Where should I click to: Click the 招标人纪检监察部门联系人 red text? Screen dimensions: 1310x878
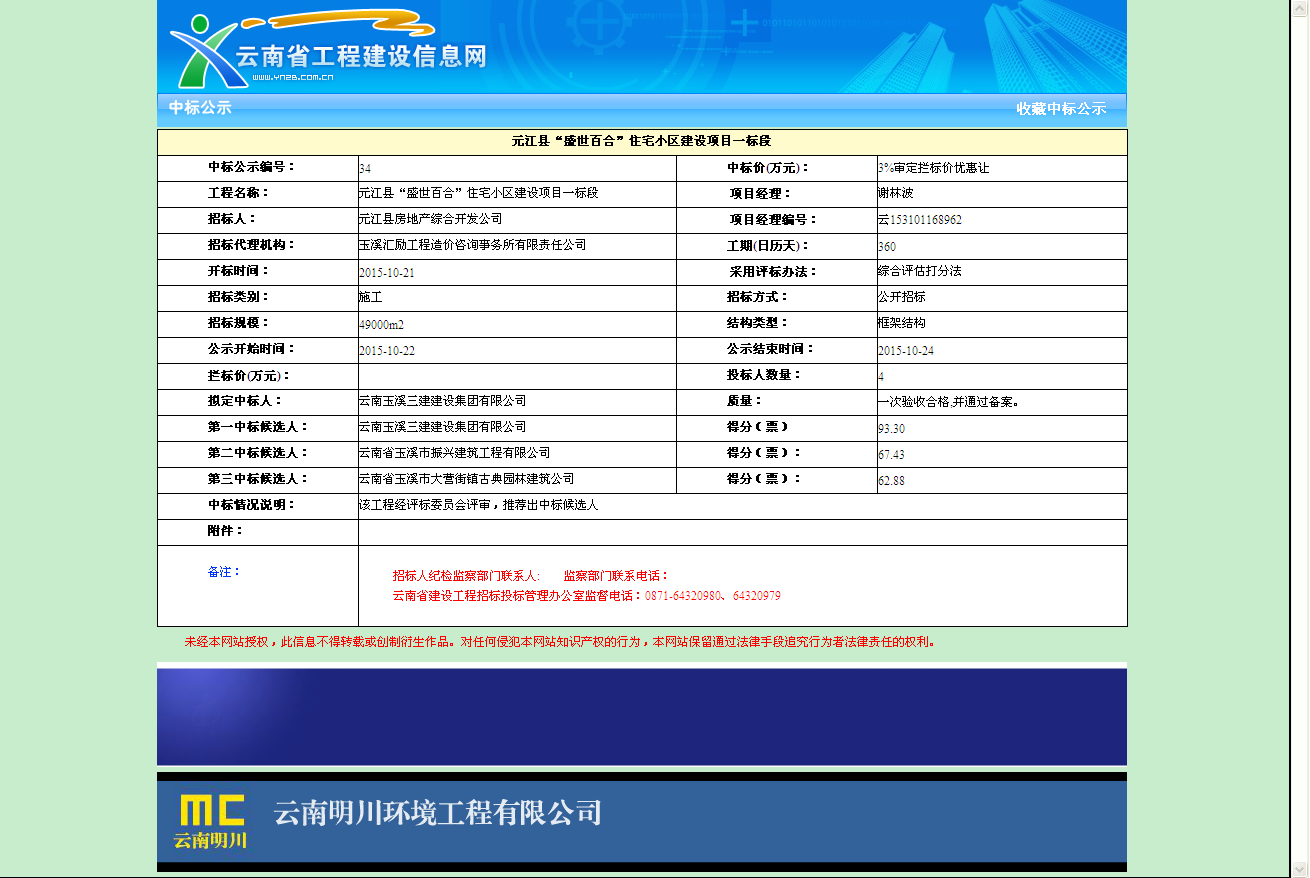click(466, 576)
